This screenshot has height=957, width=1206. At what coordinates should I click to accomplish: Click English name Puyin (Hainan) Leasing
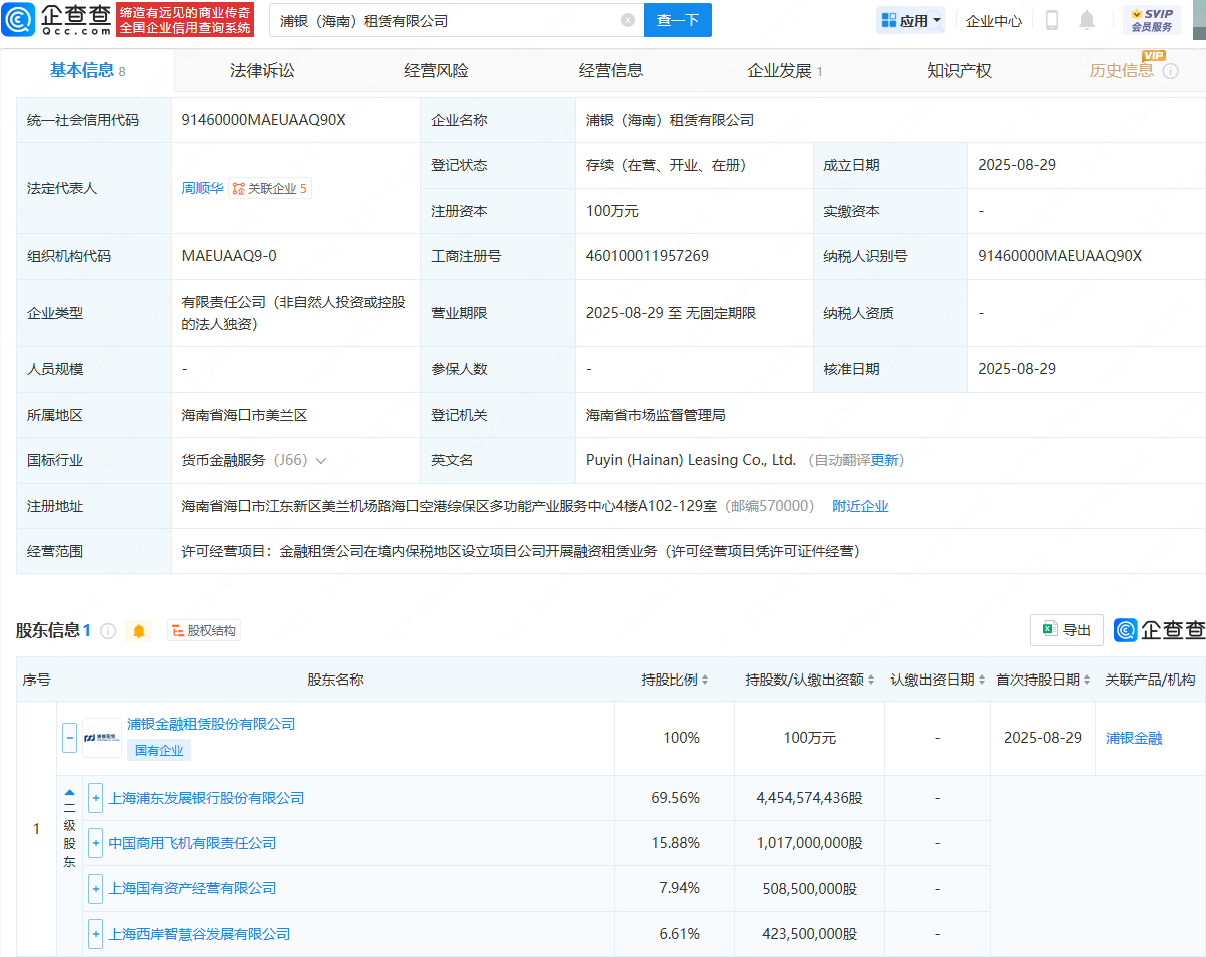pos(691,460)
